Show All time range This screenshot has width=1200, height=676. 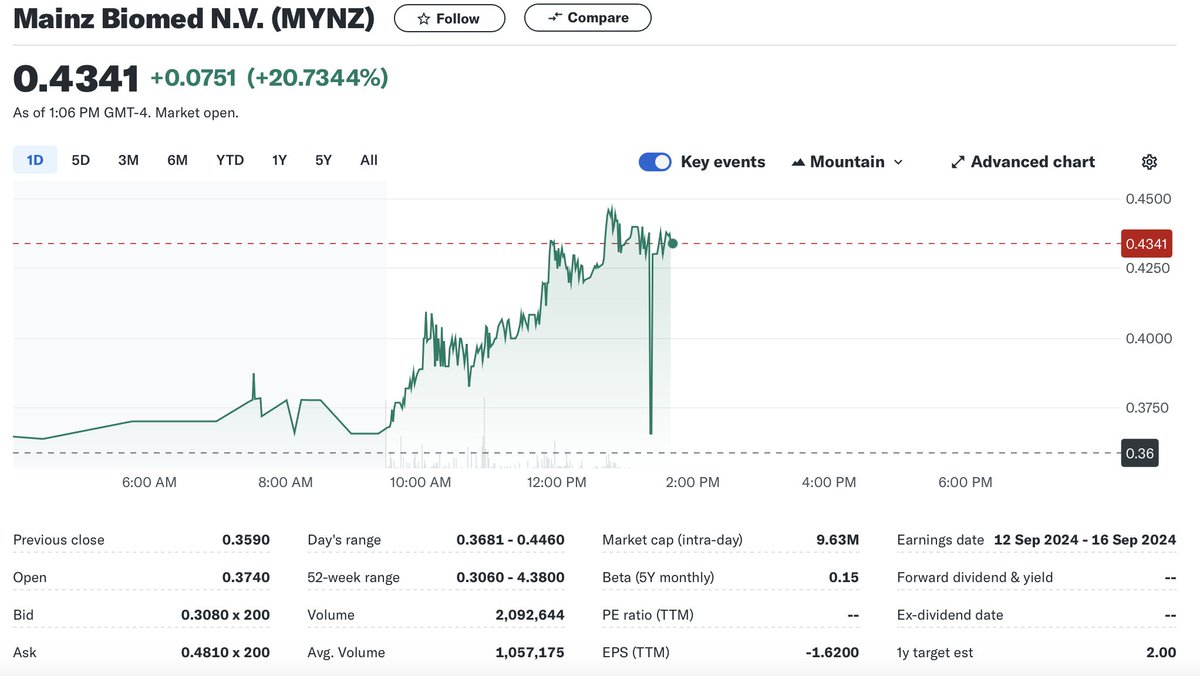(x=369, y=160)
